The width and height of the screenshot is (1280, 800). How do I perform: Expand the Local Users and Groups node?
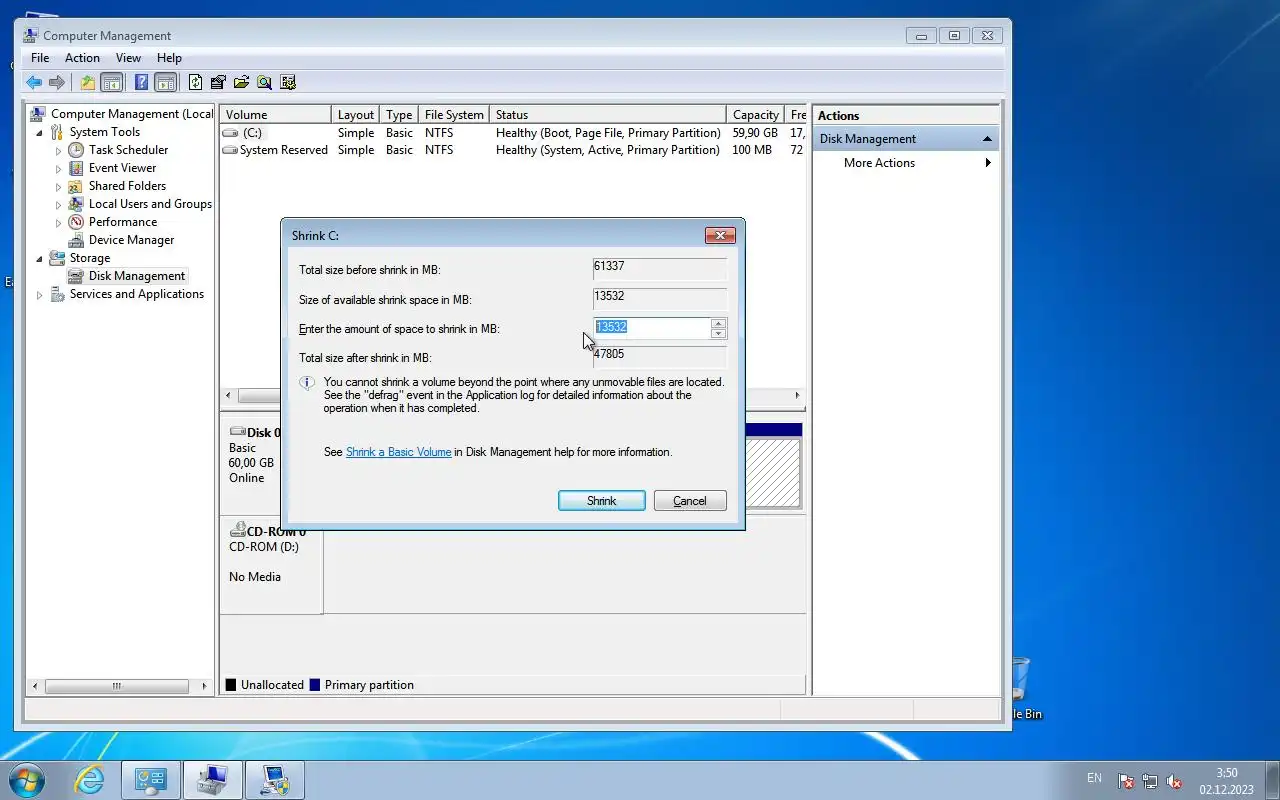click(58, 204)
